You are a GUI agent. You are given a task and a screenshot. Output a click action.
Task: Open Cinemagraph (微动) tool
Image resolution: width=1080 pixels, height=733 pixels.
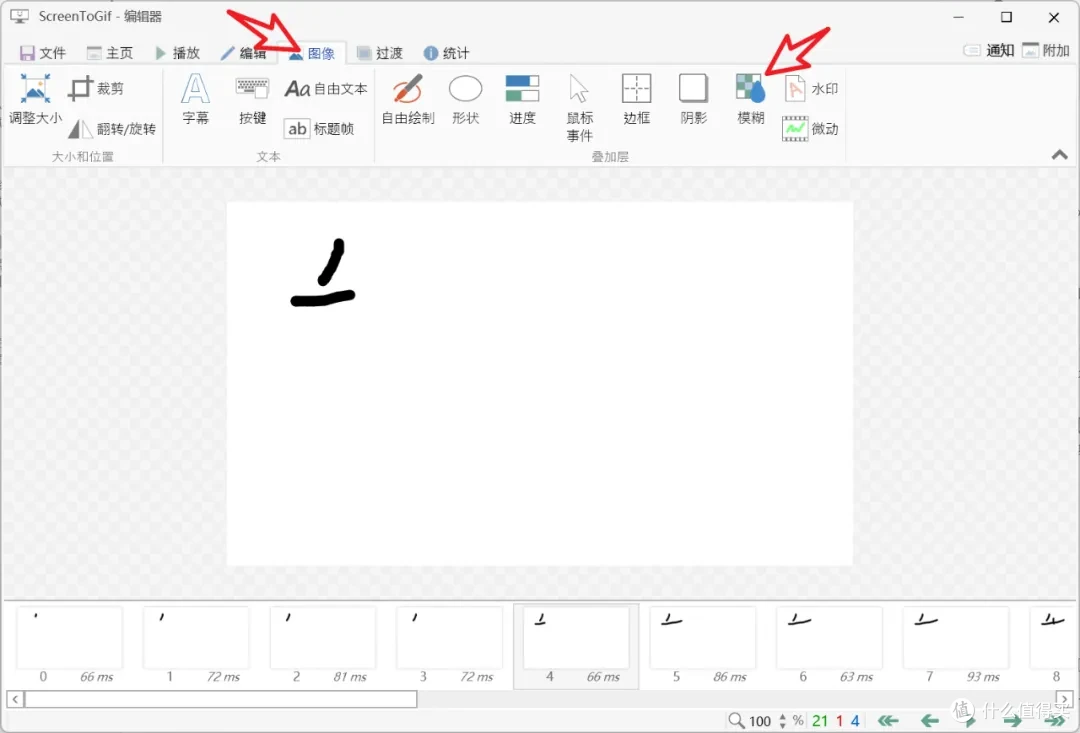click(x=811, y=129)
